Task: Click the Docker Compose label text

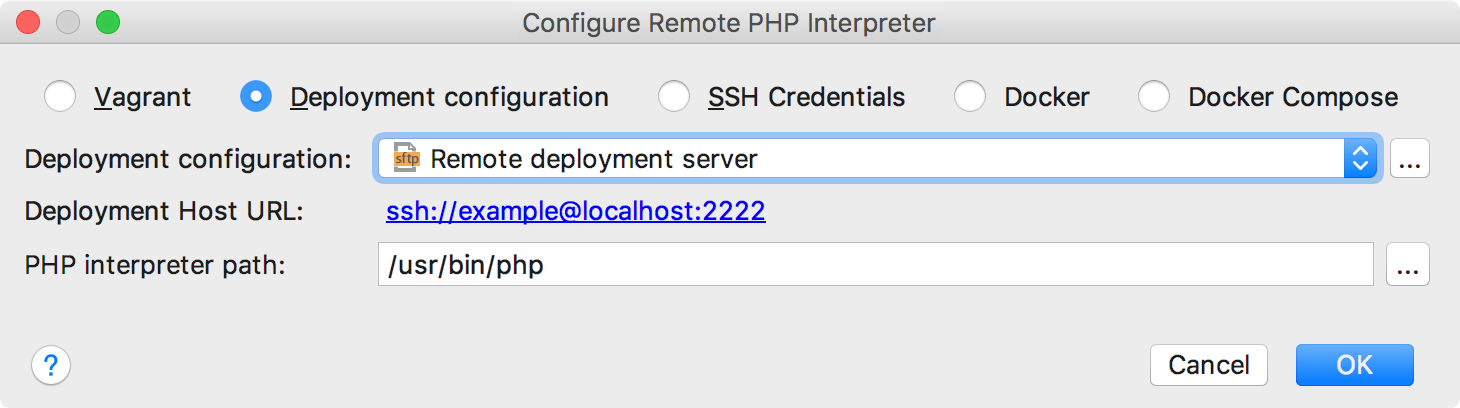Action: 1293,97
